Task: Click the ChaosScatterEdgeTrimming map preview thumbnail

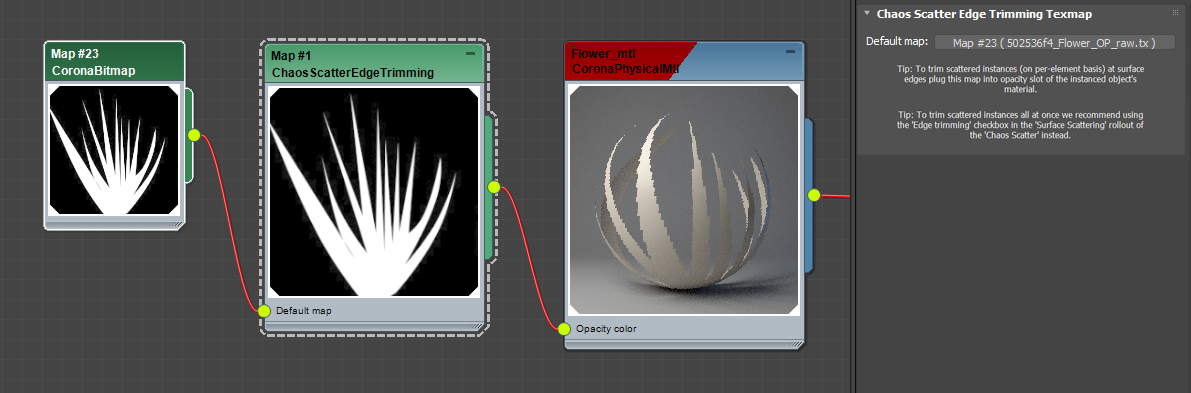Action: [x=374, y=192]
